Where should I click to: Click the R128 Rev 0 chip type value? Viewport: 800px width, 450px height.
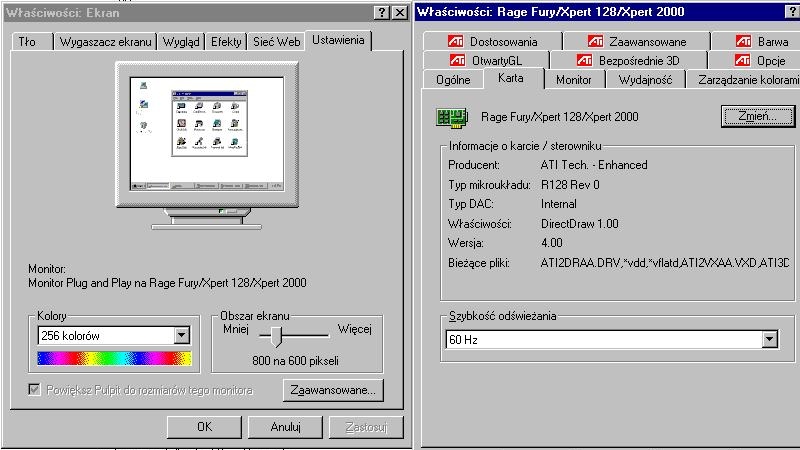[570, 185]
